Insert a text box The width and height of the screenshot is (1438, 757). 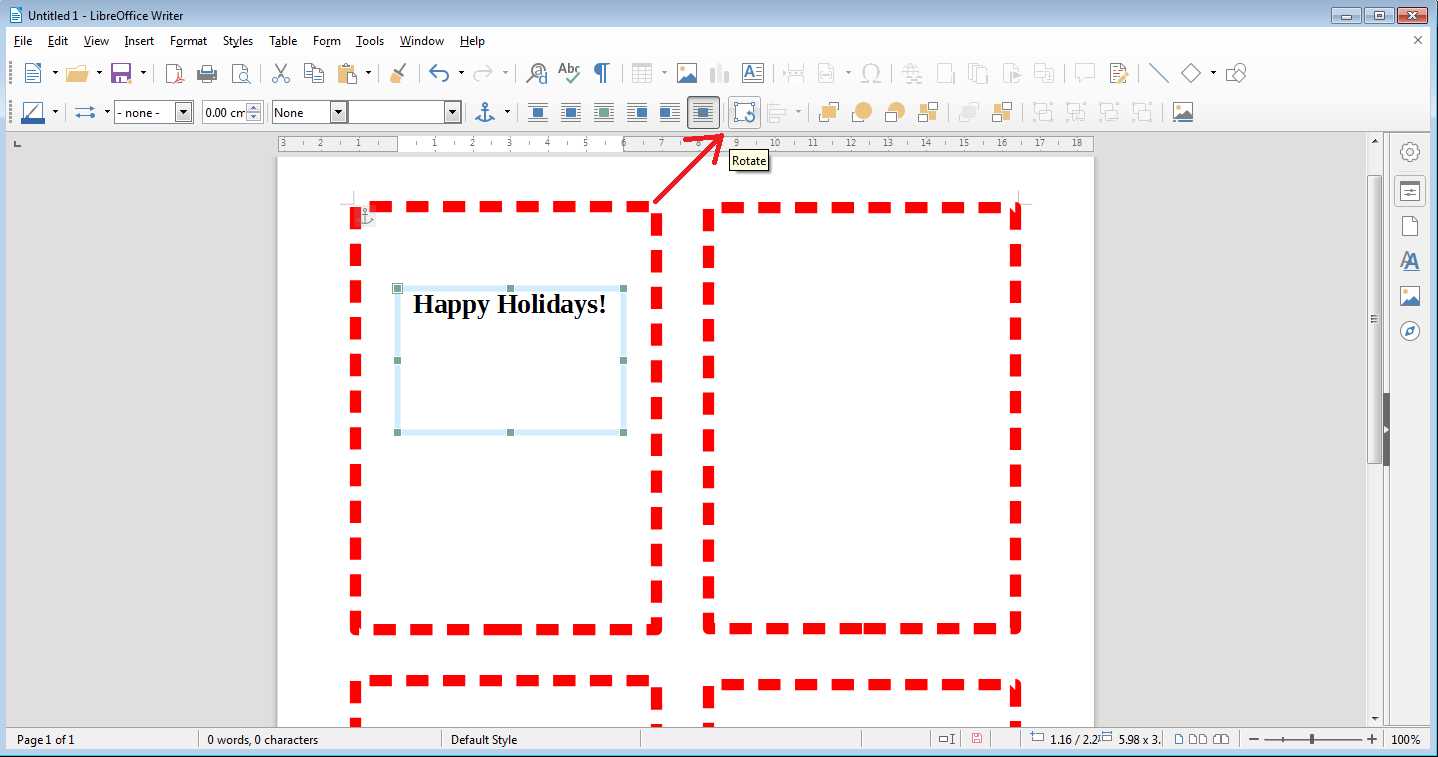point(752,72)
